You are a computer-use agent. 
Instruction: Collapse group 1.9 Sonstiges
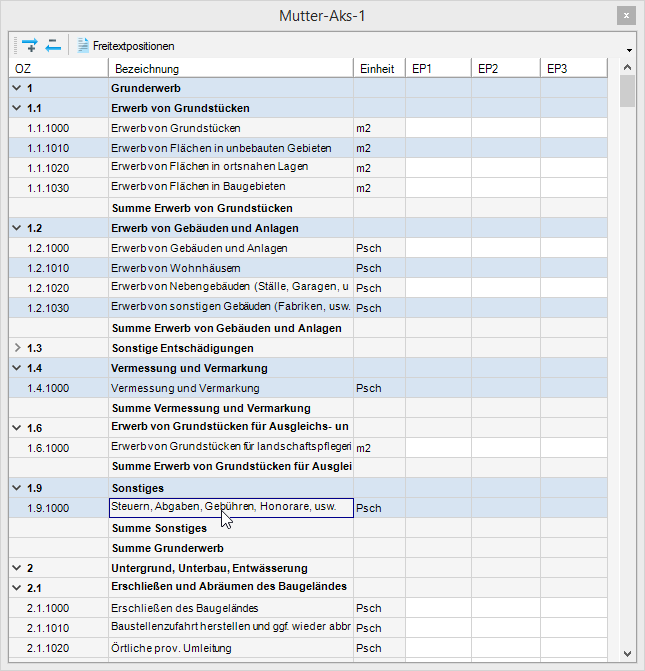point(17,487)
